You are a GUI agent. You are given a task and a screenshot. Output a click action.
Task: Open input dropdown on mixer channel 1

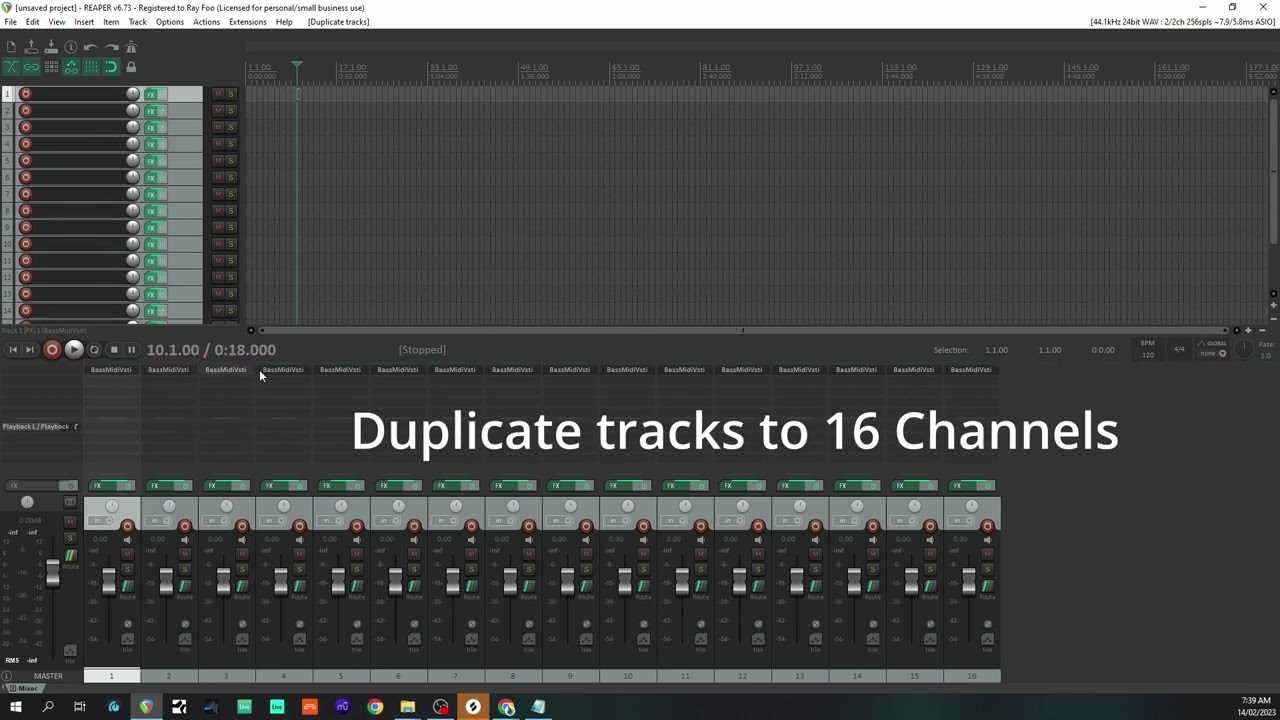pos(101,520)
